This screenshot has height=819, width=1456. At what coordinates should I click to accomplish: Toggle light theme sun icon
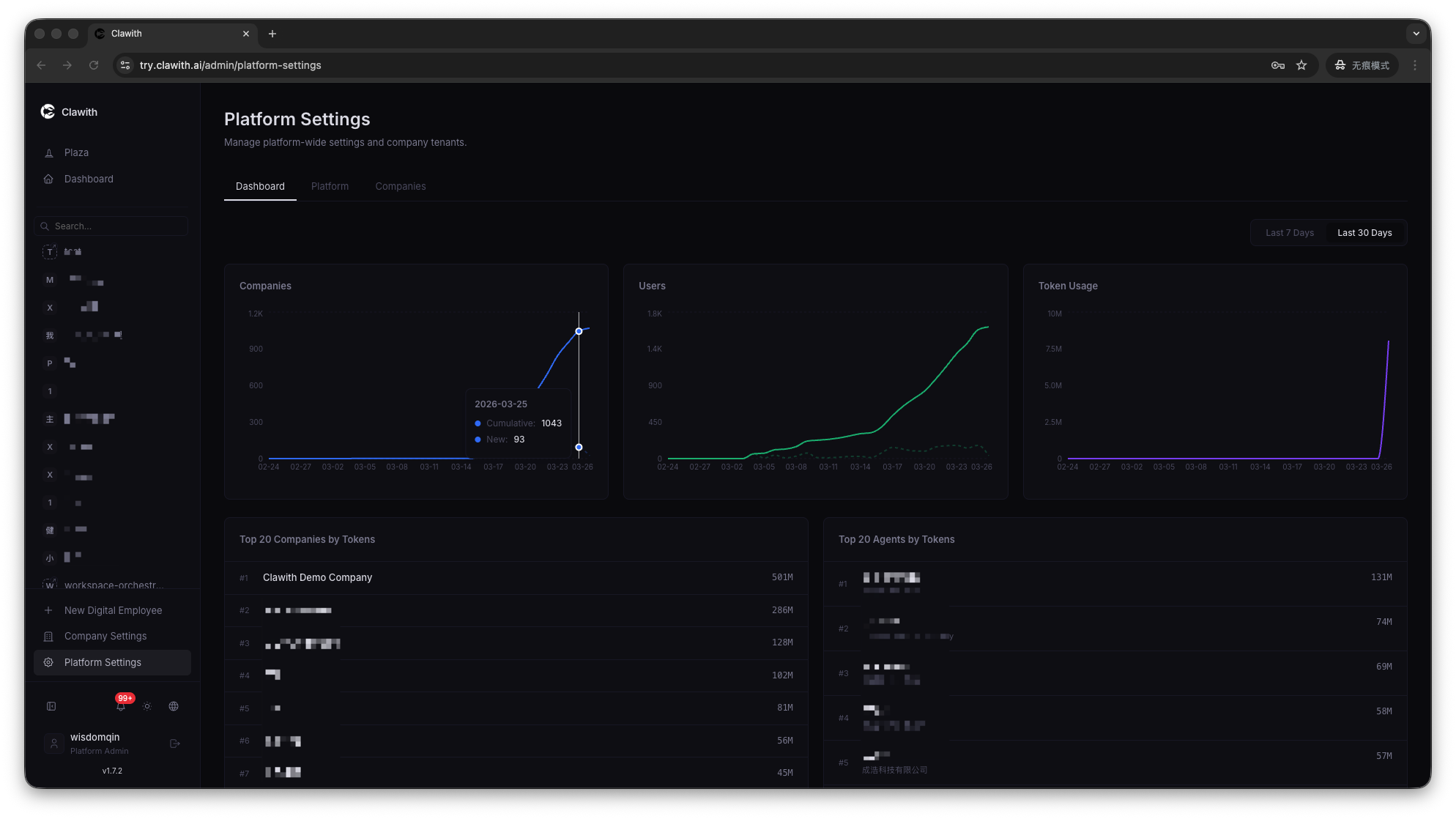[147, 706]
